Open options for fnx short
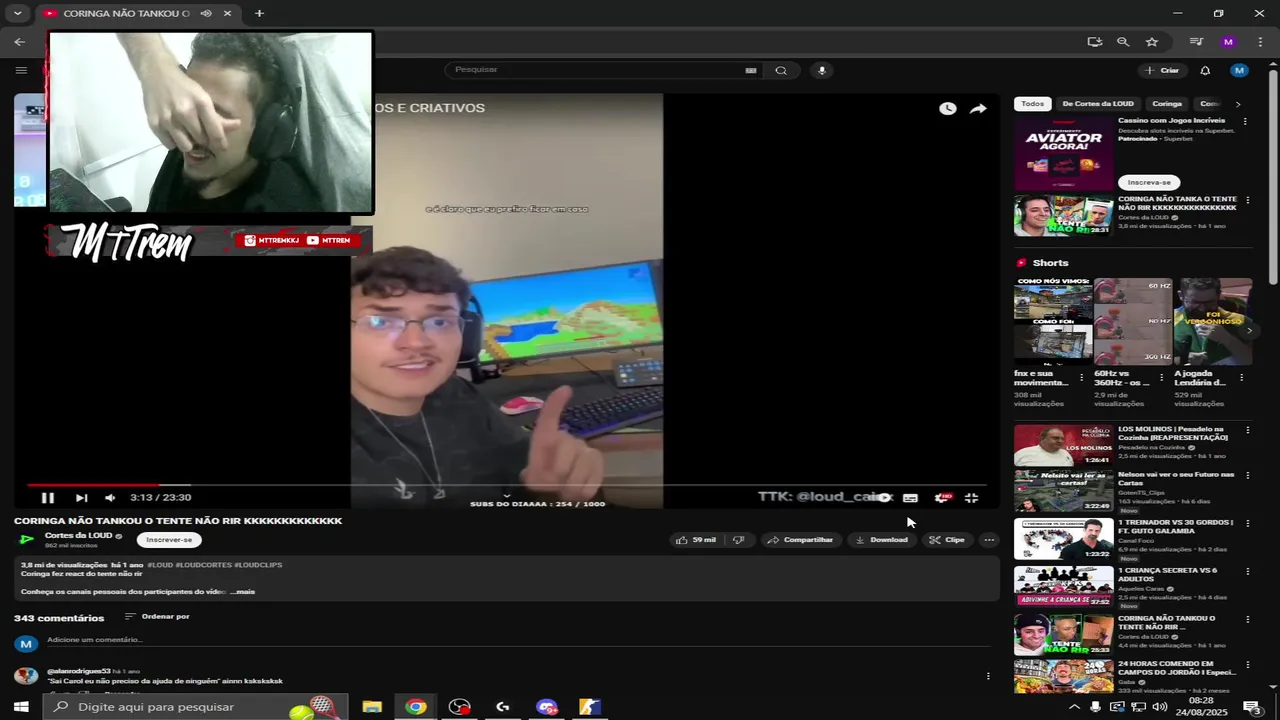 click(x=1081, y=378)
